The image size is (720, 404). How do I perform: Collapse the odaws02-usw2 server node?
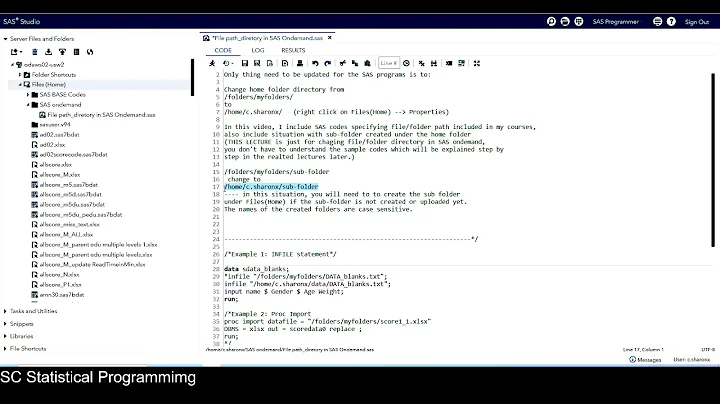click(13, 65)
